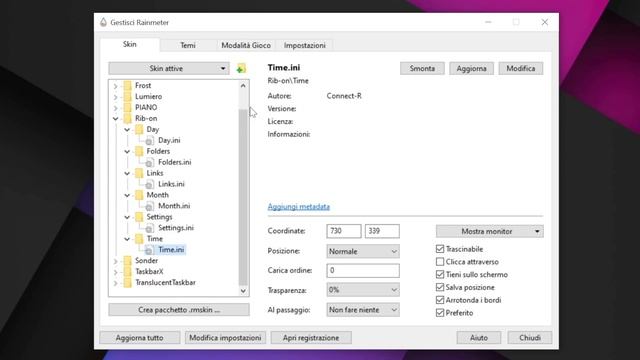640x360 pixels.
Task: Expand the Lumiero tree node
Action: 116,97
